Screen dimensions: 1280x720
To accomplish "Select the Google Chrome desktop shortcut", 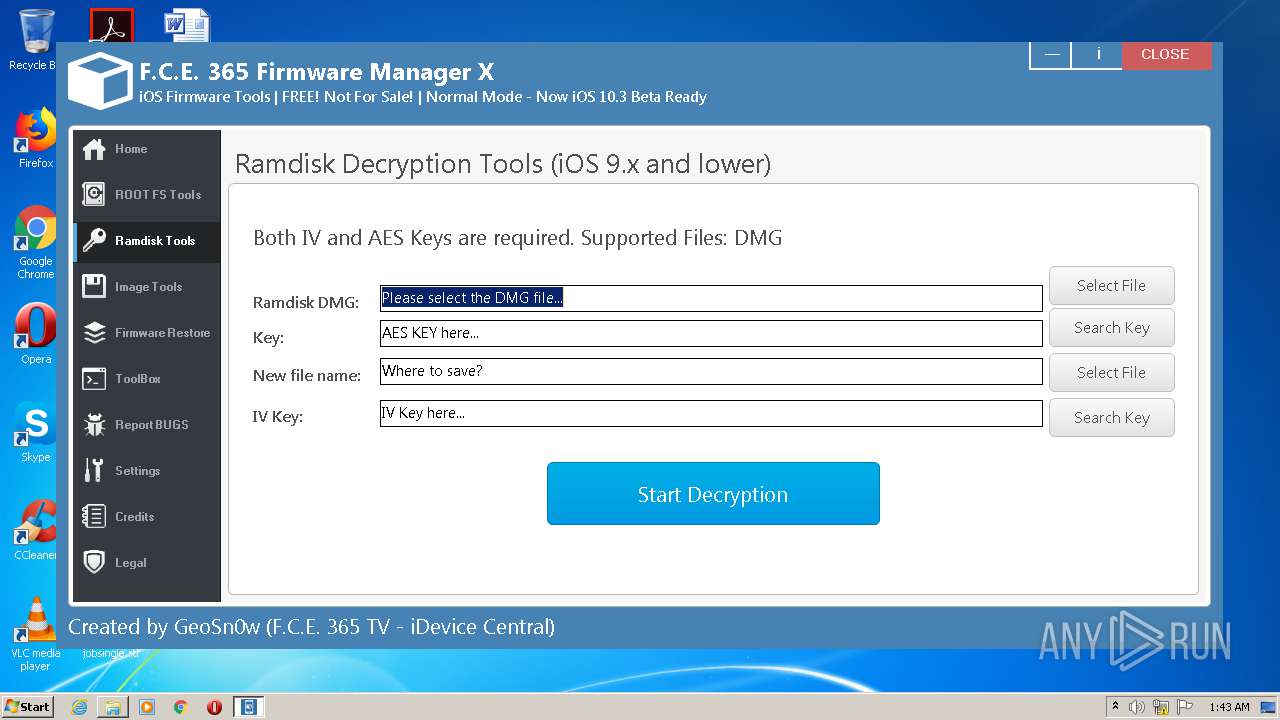I will pyautogui.click(x=36, y=243).
